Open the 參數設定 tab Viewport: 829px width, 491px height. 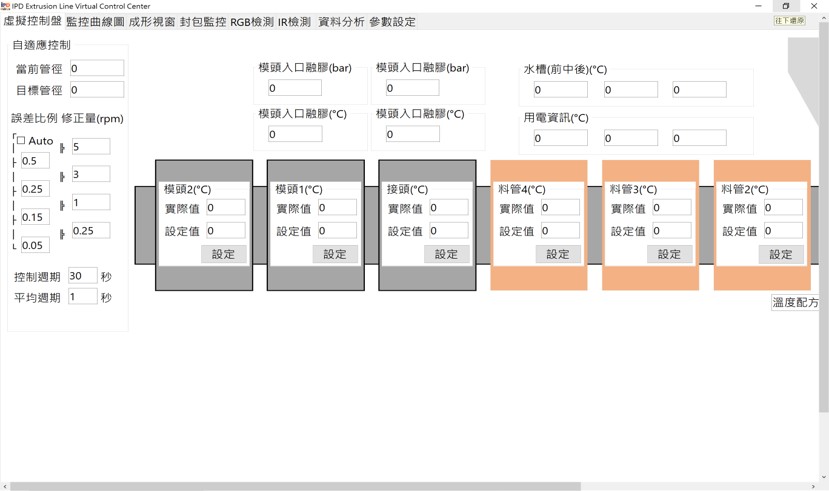coord(392,22)
